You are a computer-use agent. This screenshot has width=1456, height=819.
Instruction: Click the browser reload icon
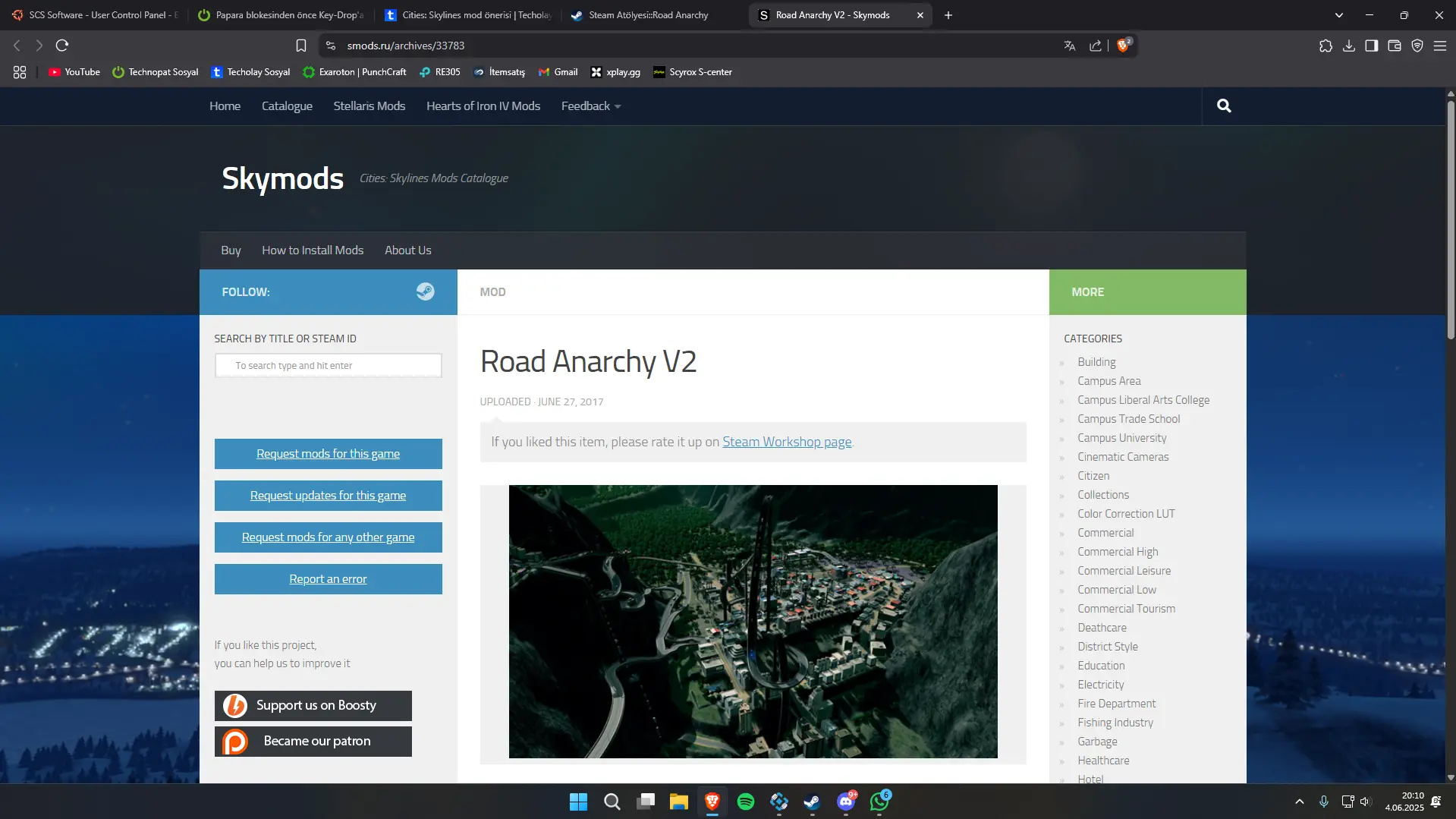(62, 46)
